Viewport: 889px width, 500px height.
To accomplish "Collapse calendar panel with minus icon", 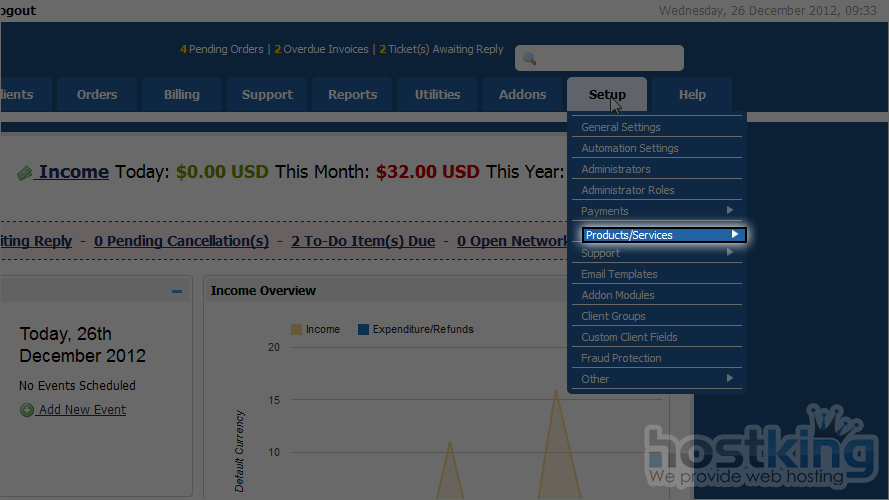I will (177, 291).
